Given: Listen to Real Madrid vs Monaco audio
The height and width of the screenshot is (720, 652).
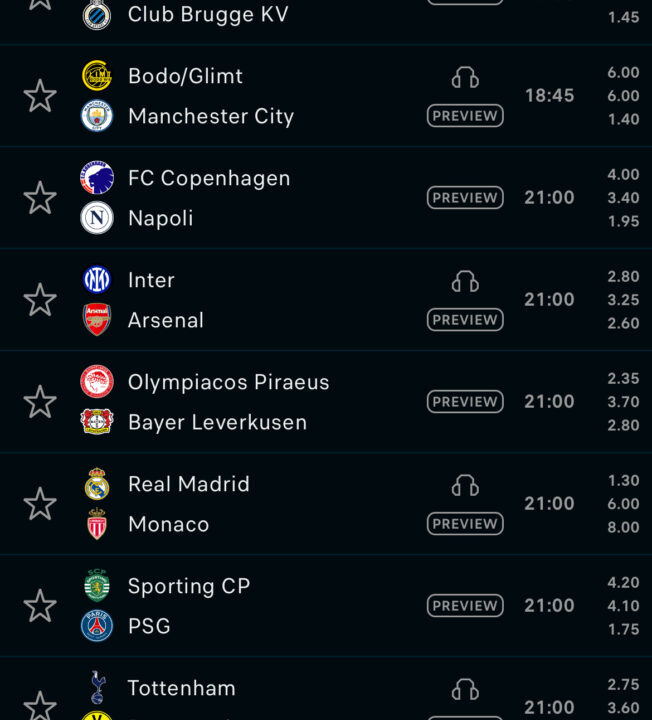Looking at the screenshot, I should [465, 485].
